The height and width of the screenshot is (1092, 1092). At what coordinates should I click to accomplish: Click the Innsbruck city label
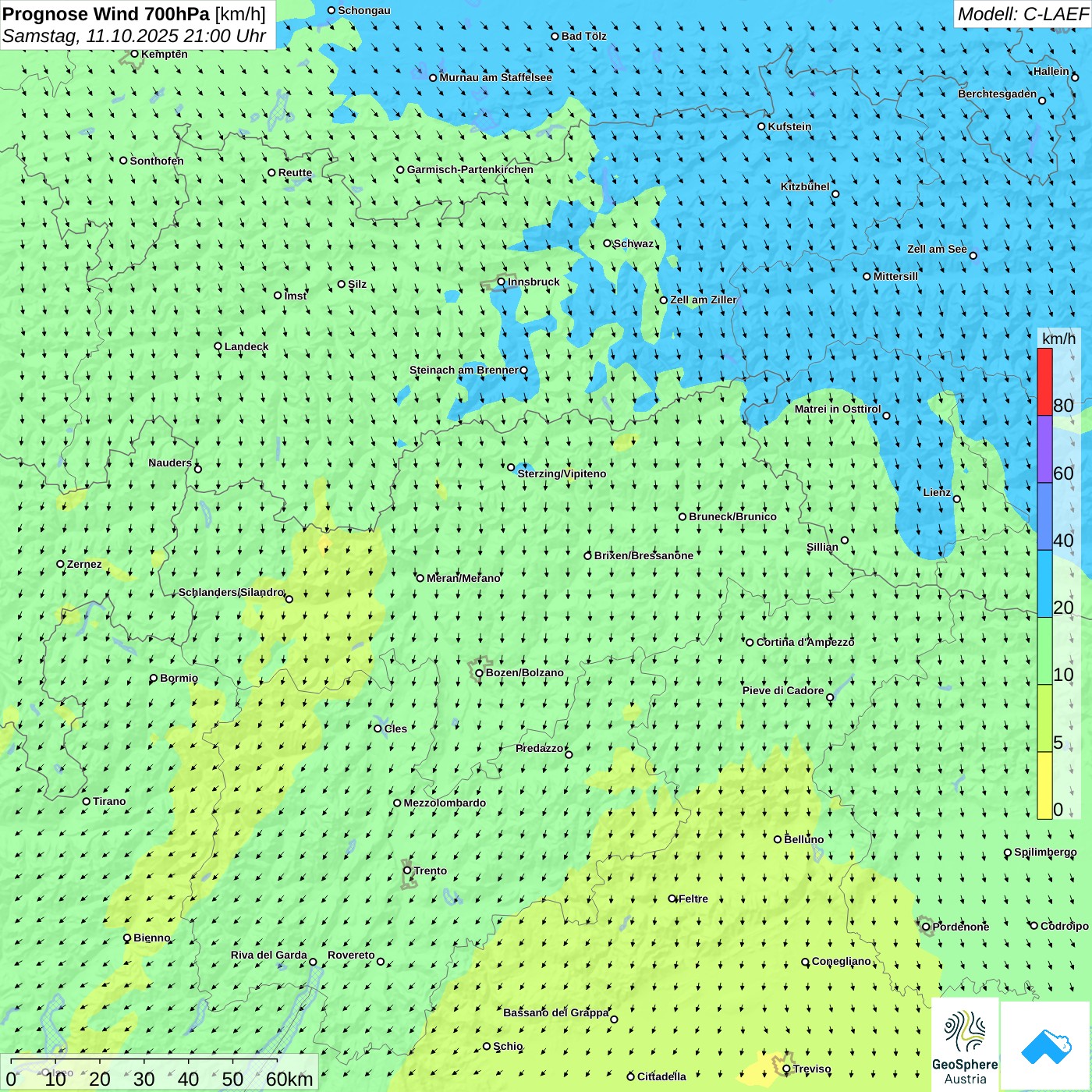[534, 282]
